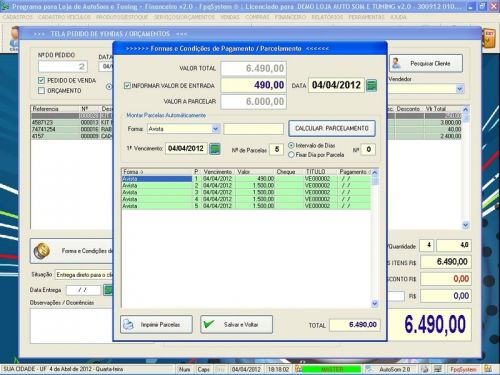This screenshot has width=500, height=375.
Task: Click the person icon on Pesquisar Cliente
Action: point(396,63)
